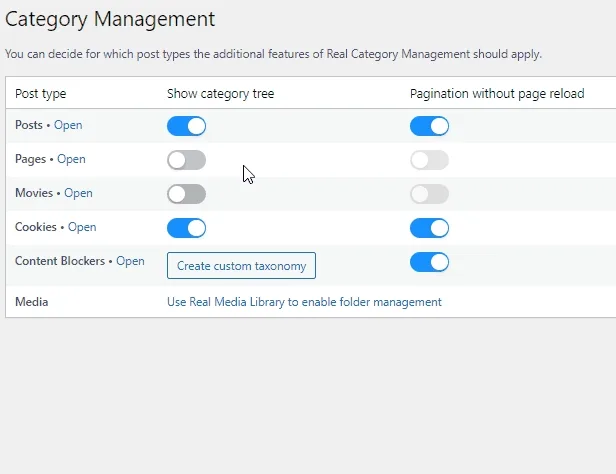Open the Content Blockers link
Viewport: 616px width, 474px height.
[130, 262]
